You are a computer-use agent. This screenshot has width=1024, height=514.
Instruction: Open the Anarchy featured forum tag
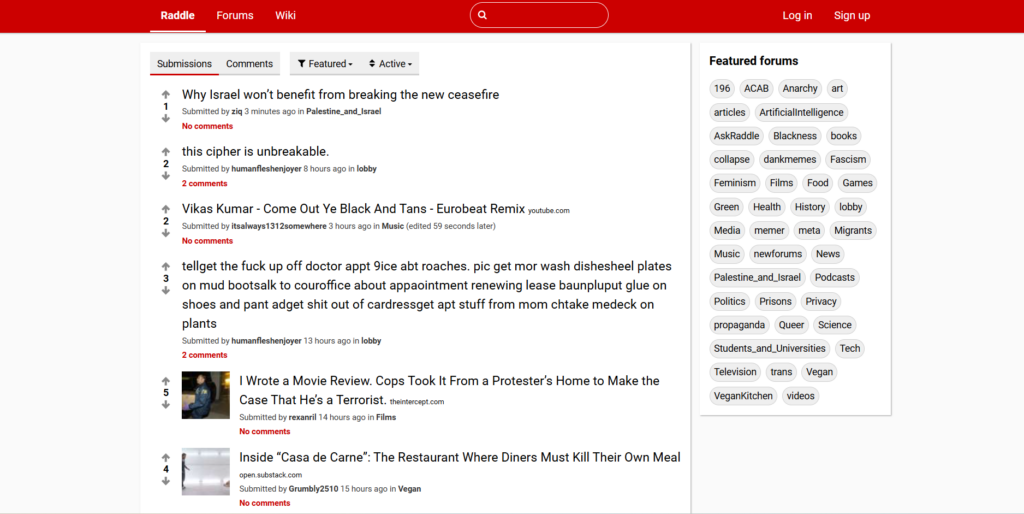click(800, 89)
